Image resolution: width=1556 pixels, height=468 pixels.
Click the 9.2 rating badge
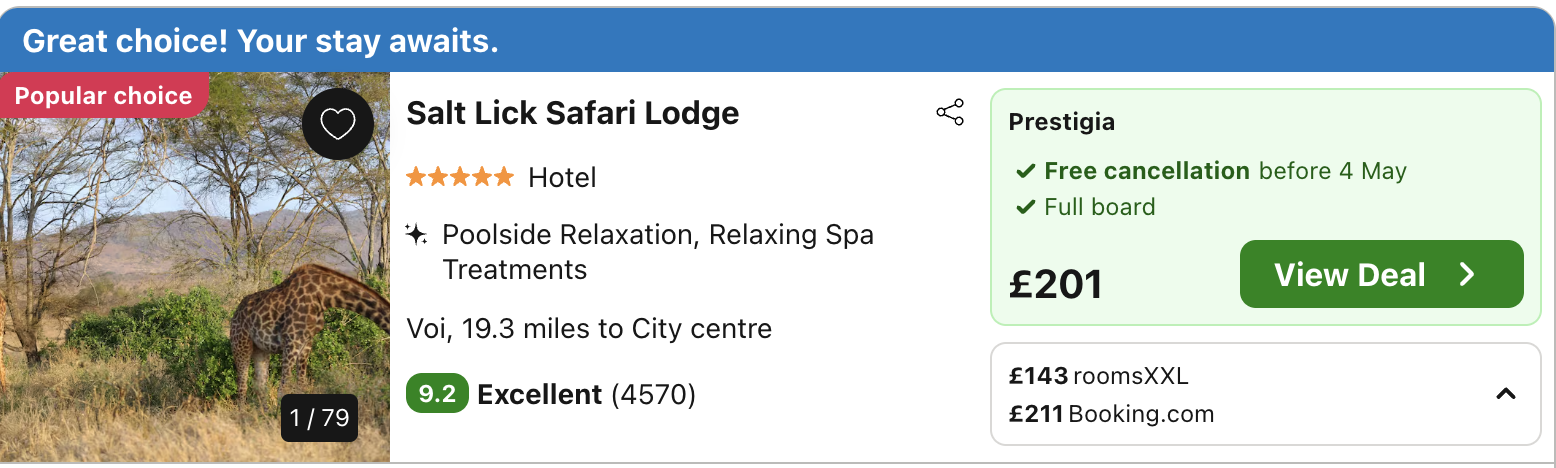coord(437,394)
